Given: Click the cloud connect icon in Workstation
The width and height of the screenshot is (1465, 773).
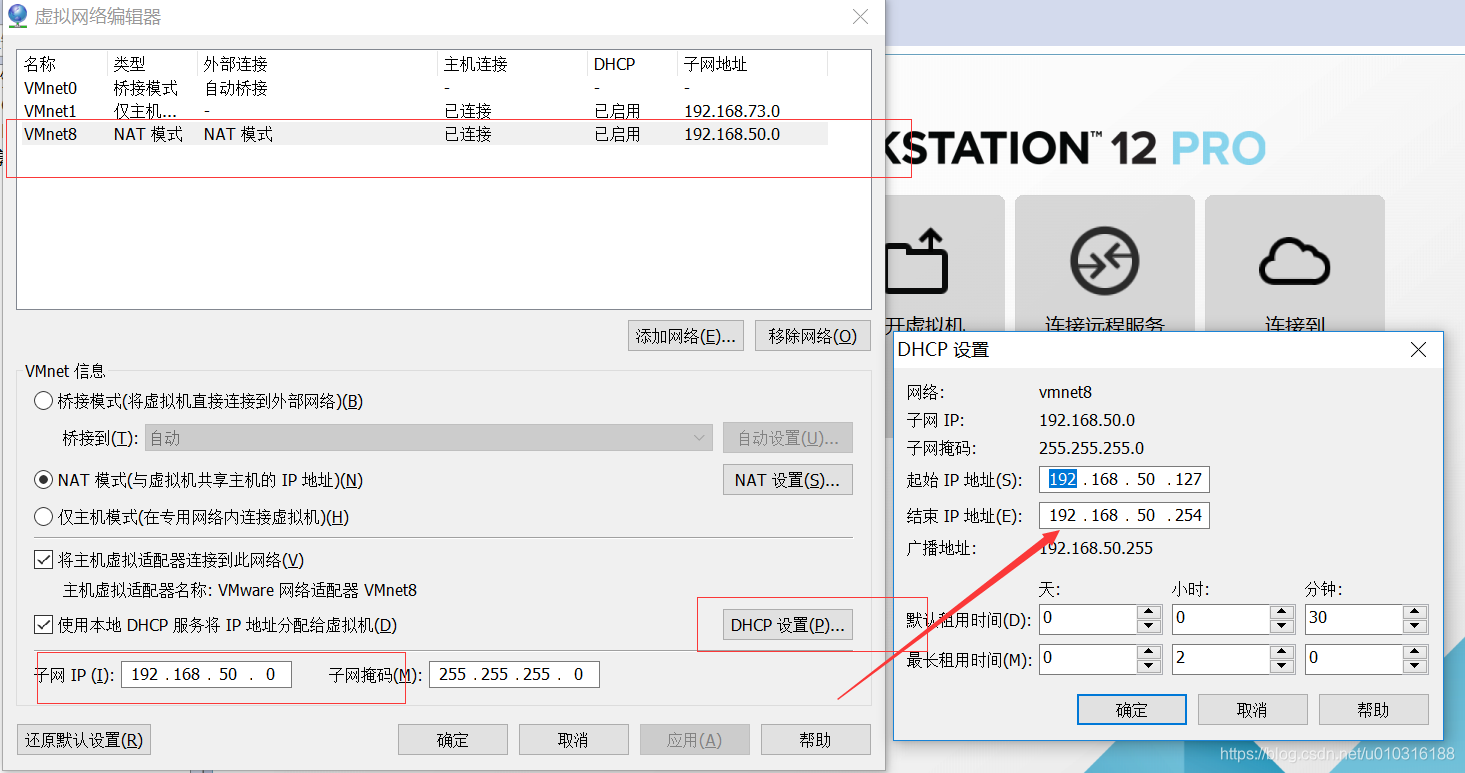Looking at the screenshot, I should coord(1294,261).
